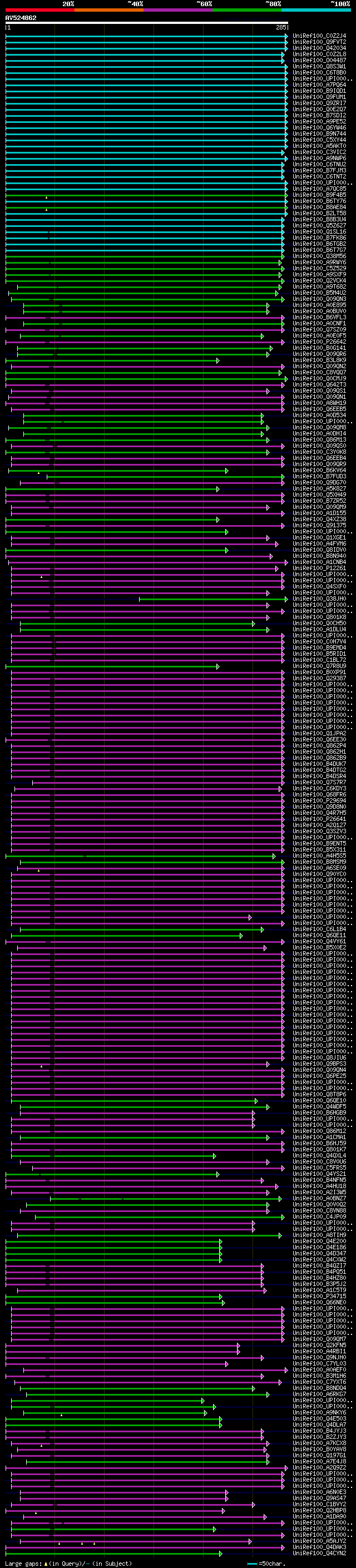Select the label UniRef100_Q5Z627

(319, 225)
